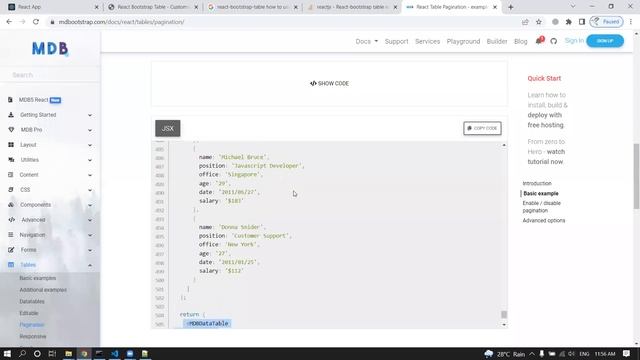Open Datatables sidebar link
Image resolution: width=640 pixels, height=360 pixels.
pos(32,301)
